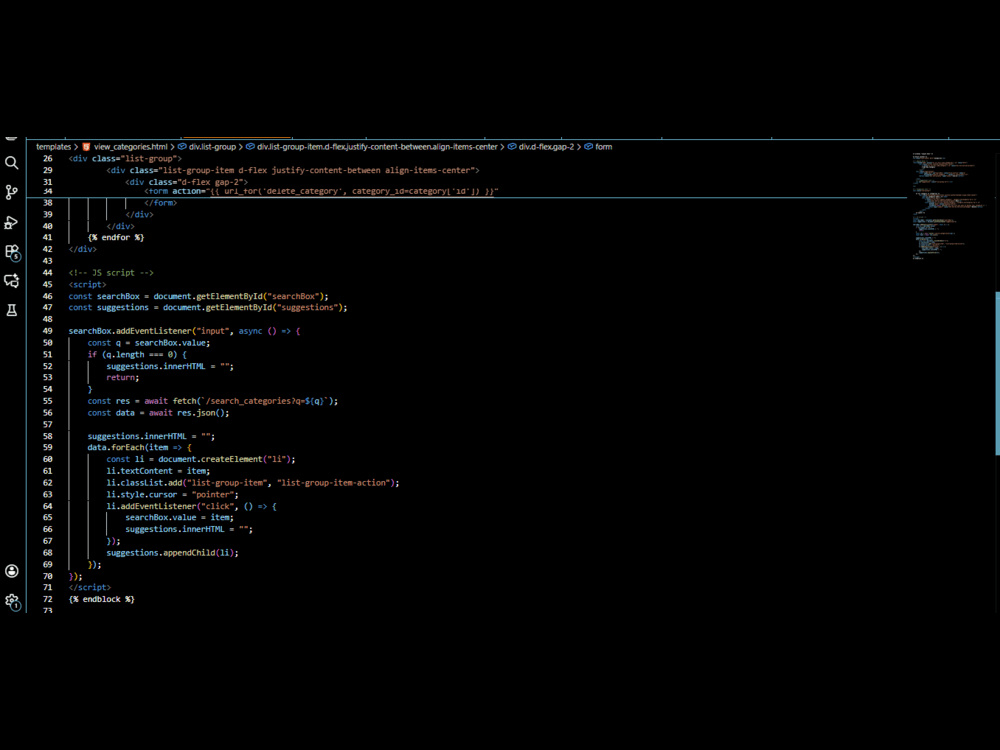
Task: Click 'searchBox.addEventListener' on line 49
Action: [x=129, y=331]
